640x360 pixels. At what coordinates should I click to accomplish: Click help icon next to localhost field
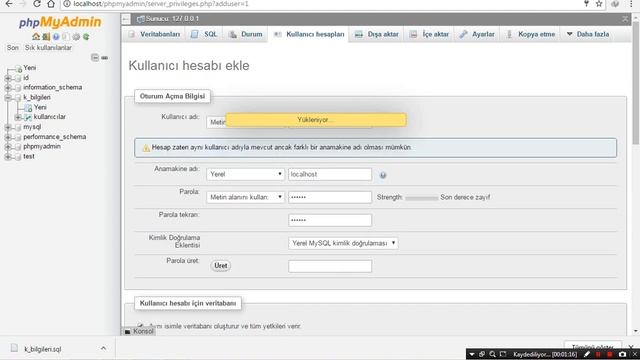(383, 175)
